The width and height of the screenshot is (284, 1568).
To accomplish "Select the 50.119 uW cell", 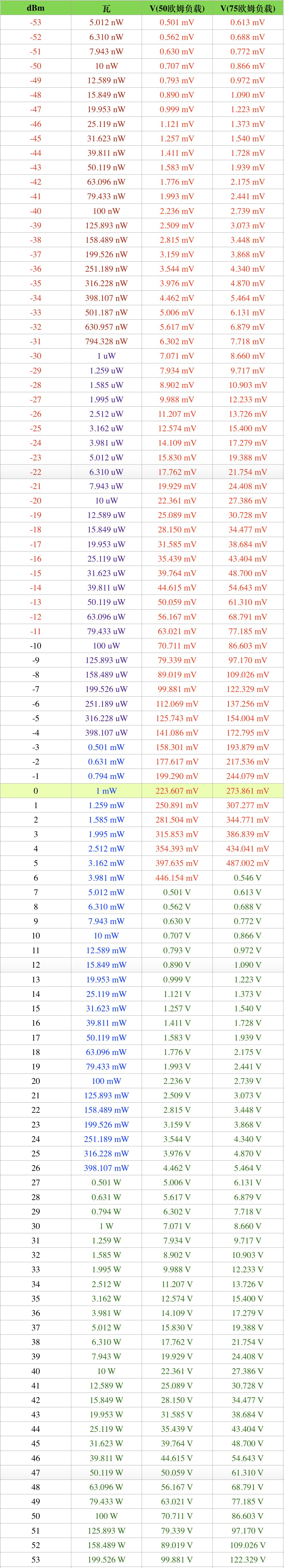I will [x=106, y=602].
